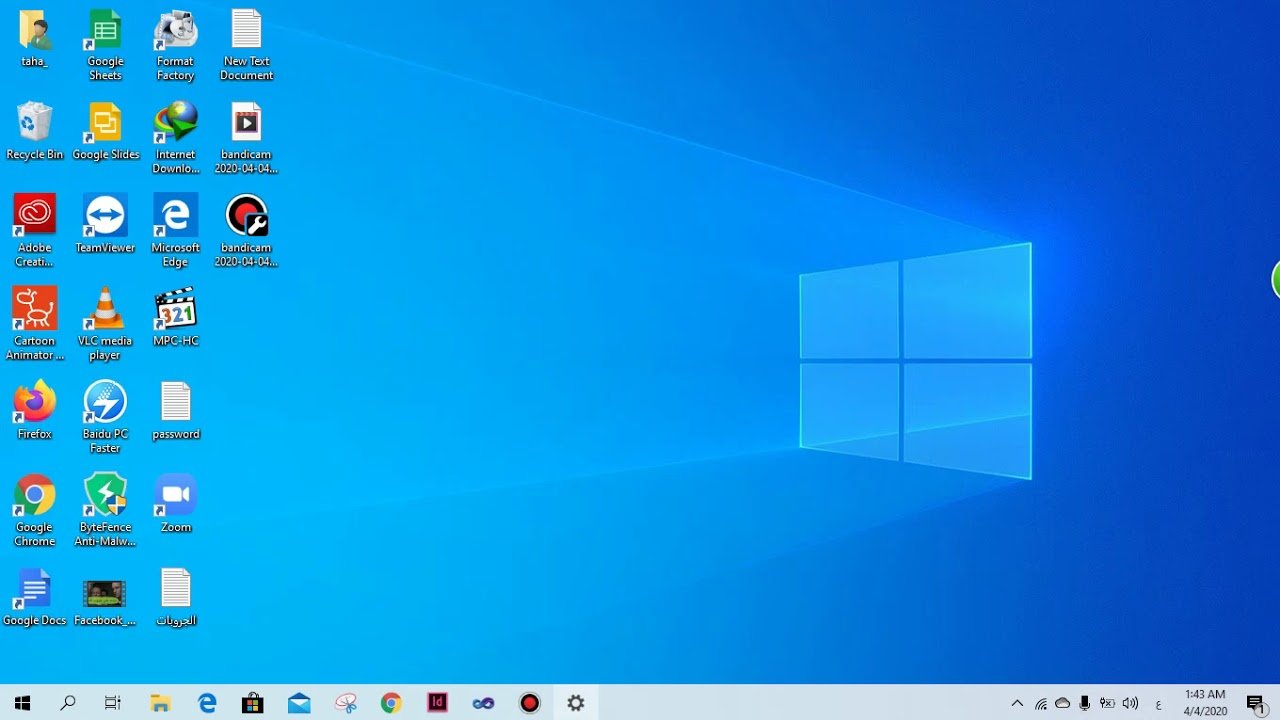Viewport: 1280px width, 720px height.
Task: Open the Wi-Fi network flyout
Action: (x=1041, y=704)
